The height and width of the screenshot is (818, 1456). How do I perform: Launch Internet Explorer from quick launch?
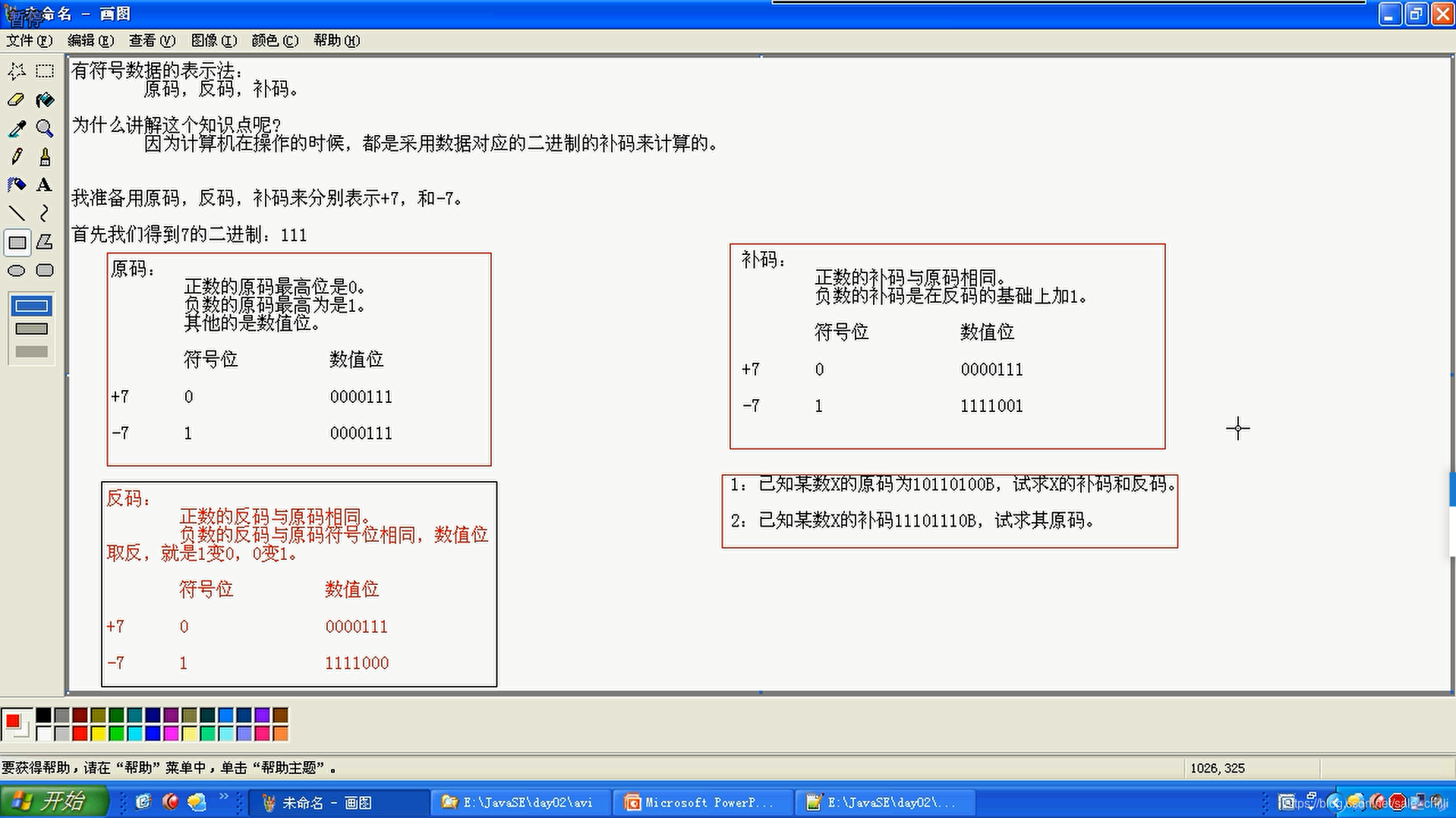coord(143,801)
